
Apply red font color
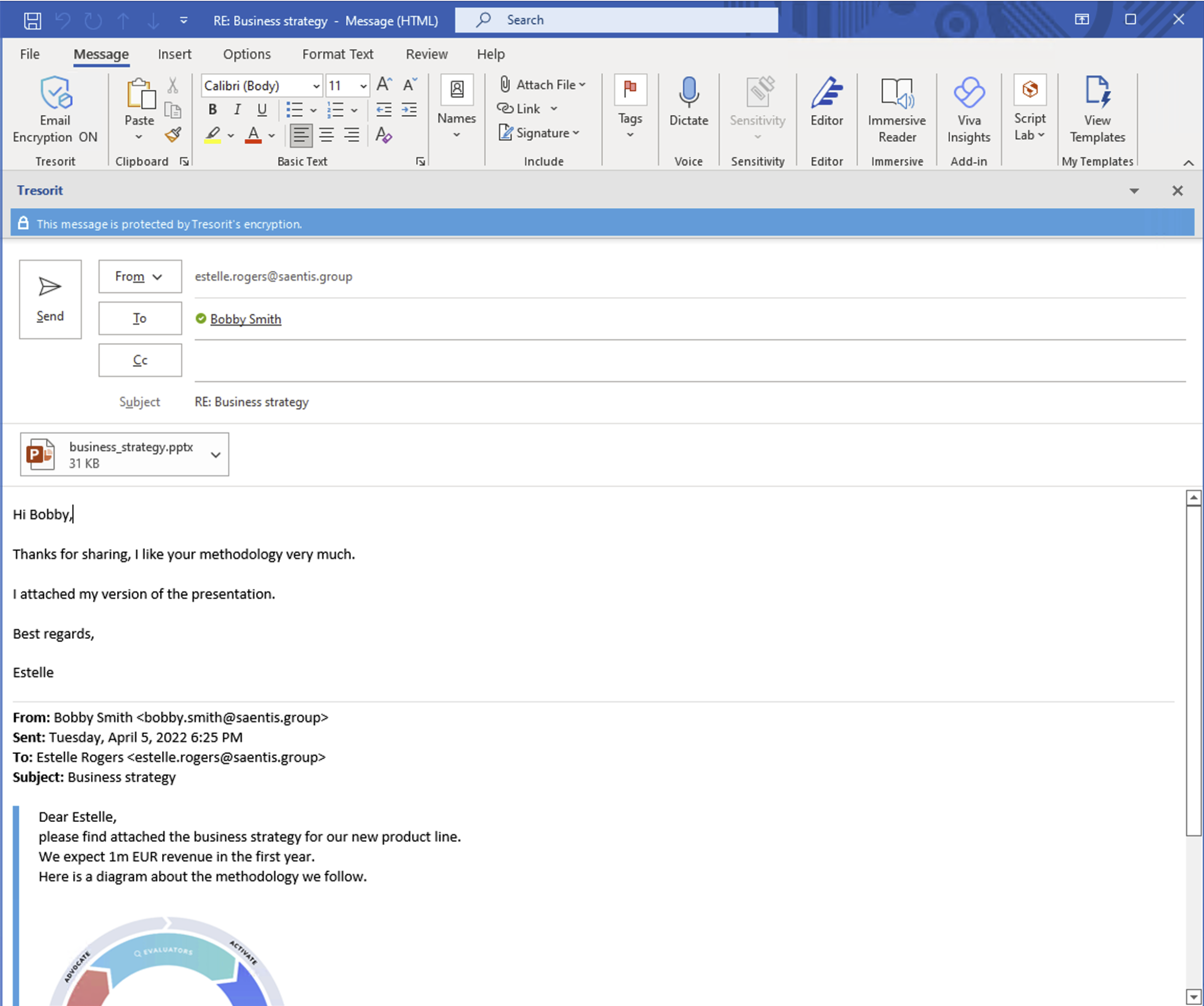tap(253, 136)
